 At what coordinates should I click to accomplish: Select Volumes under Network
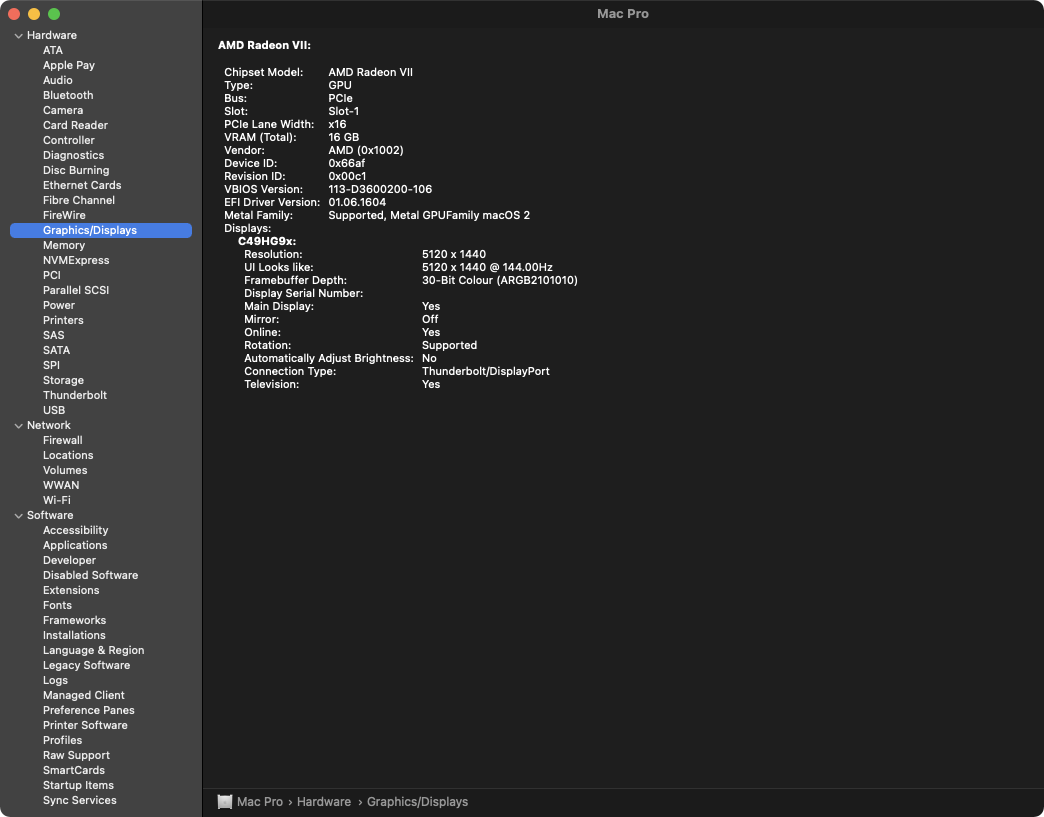(x=65, y=470)
